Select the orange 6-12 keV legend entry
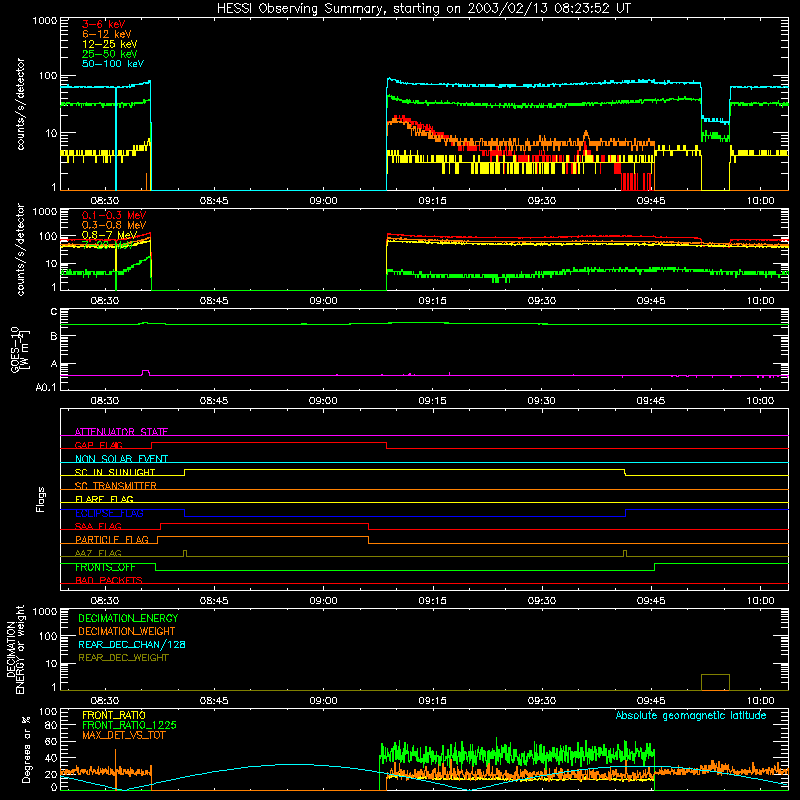 coord(107,34)
